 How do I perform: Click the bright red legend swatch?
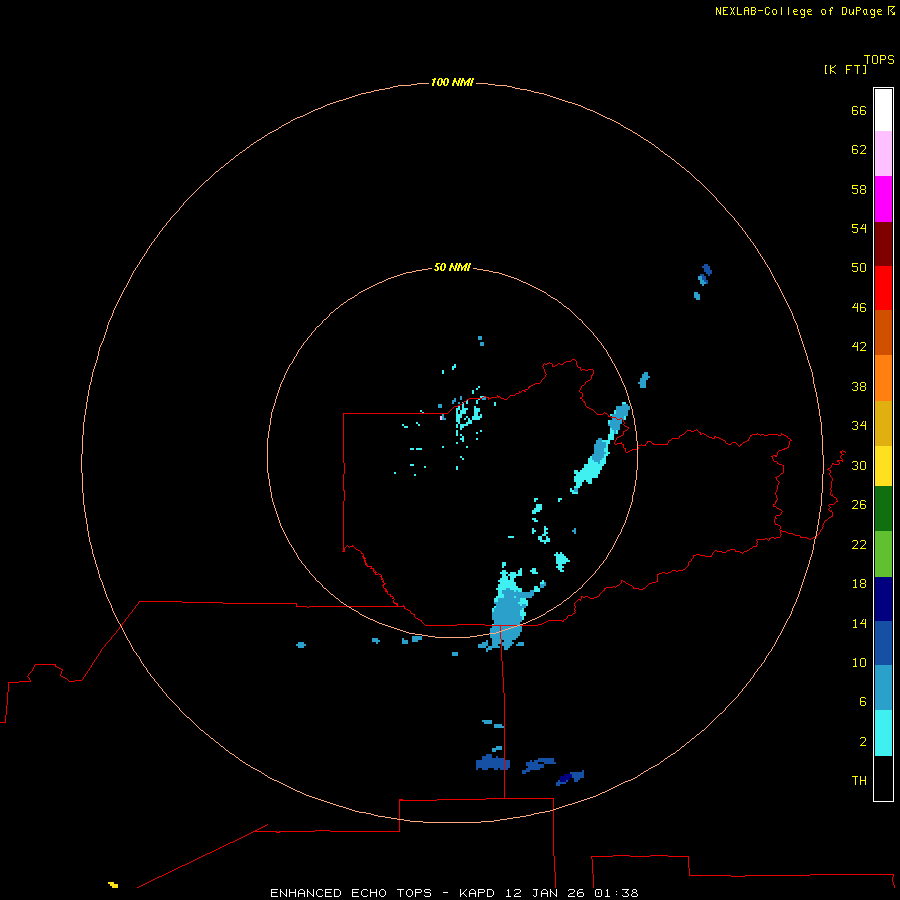[x=883, y=288]
